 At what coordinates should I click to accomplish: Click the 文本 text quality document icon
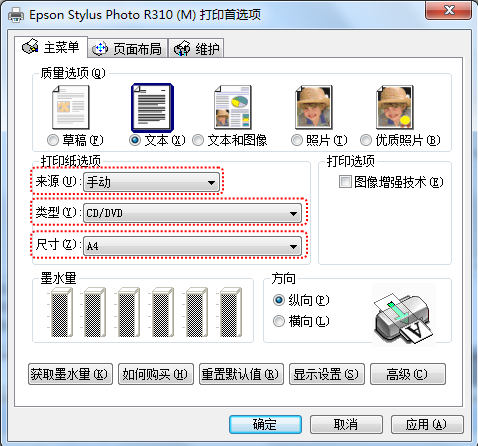click(x=152, y=108)
